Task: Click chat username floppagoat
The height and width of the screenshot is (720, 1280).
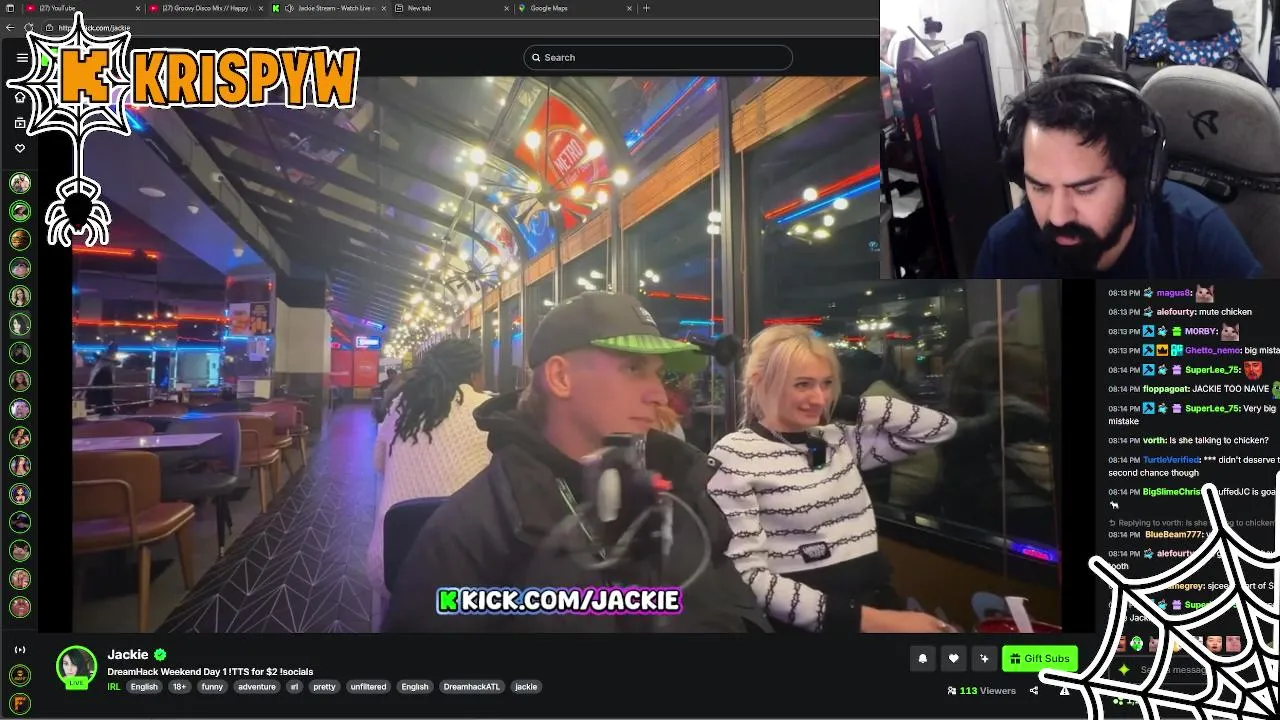Action: pyautogui.click(x=1166, y=389)
